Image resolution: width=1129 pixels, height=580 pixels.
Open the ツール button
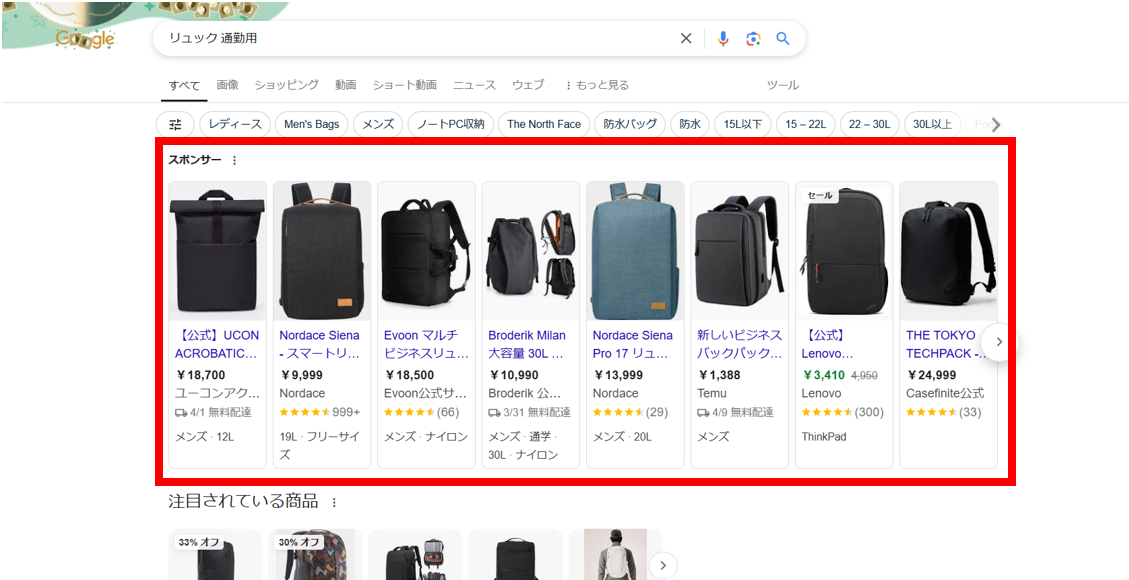pos(782,85)
